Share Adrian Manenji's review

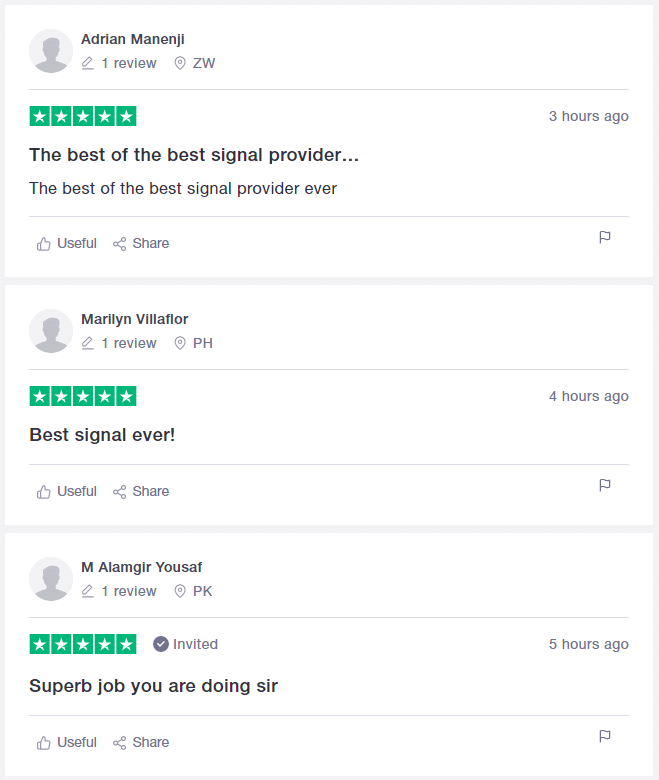click(x=141, y=243)
